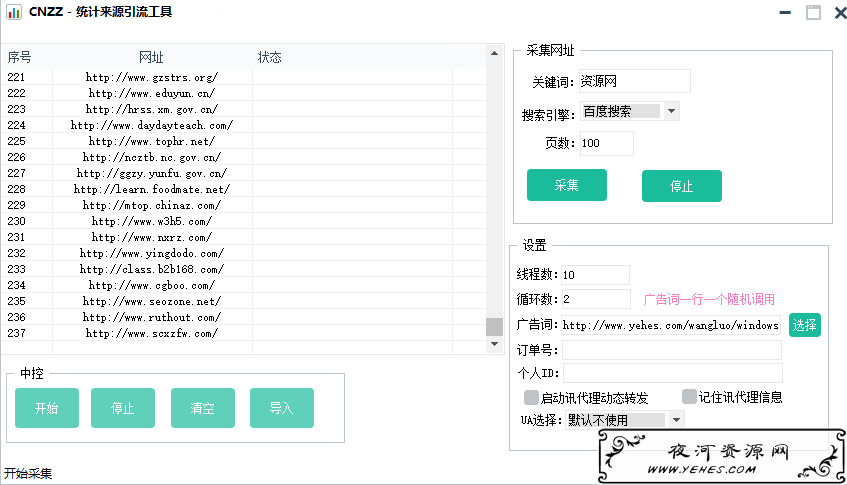The height and width of the screenshot is (485, 847).
Task: Click the URL list scrollbar thumb
Action: [494, 327]
